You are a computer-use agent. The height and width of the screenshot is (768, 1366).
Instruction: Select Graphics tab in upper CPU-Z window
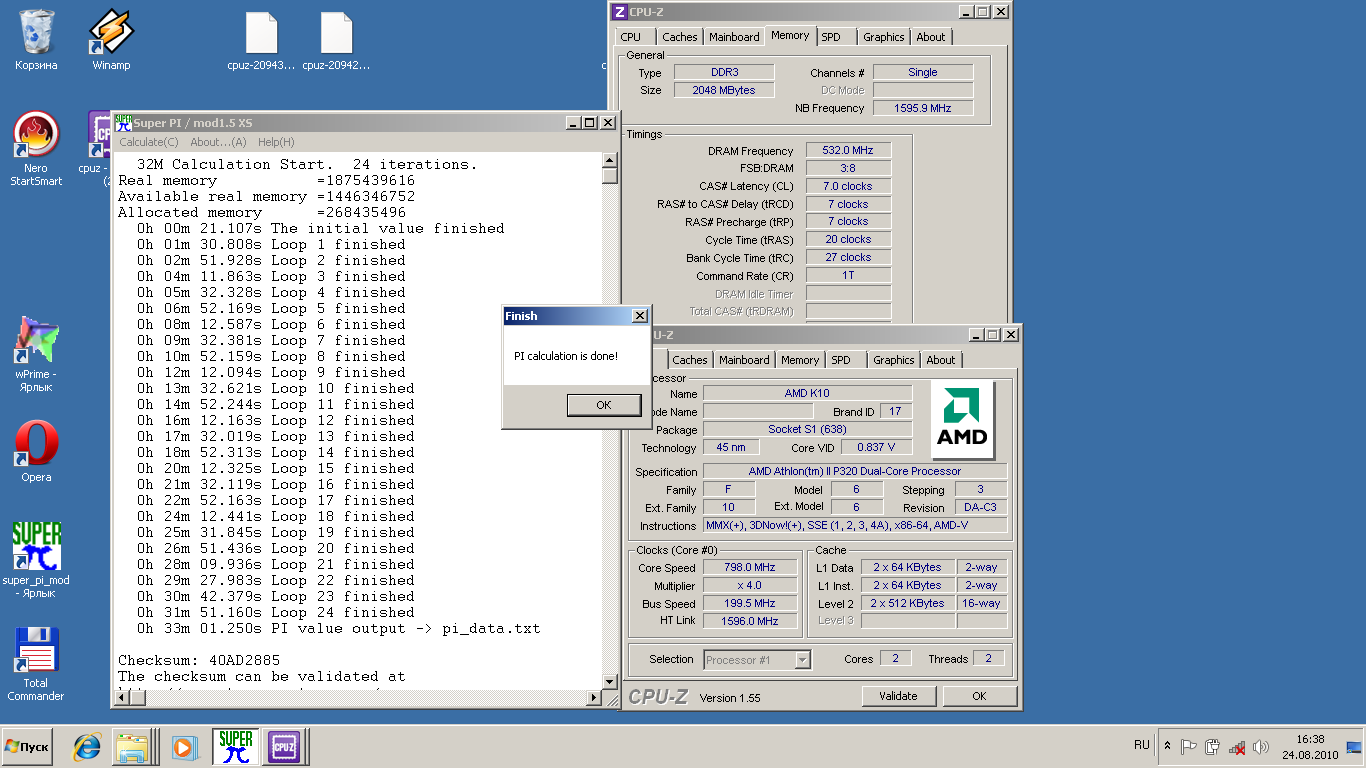[x=884, y=37]
